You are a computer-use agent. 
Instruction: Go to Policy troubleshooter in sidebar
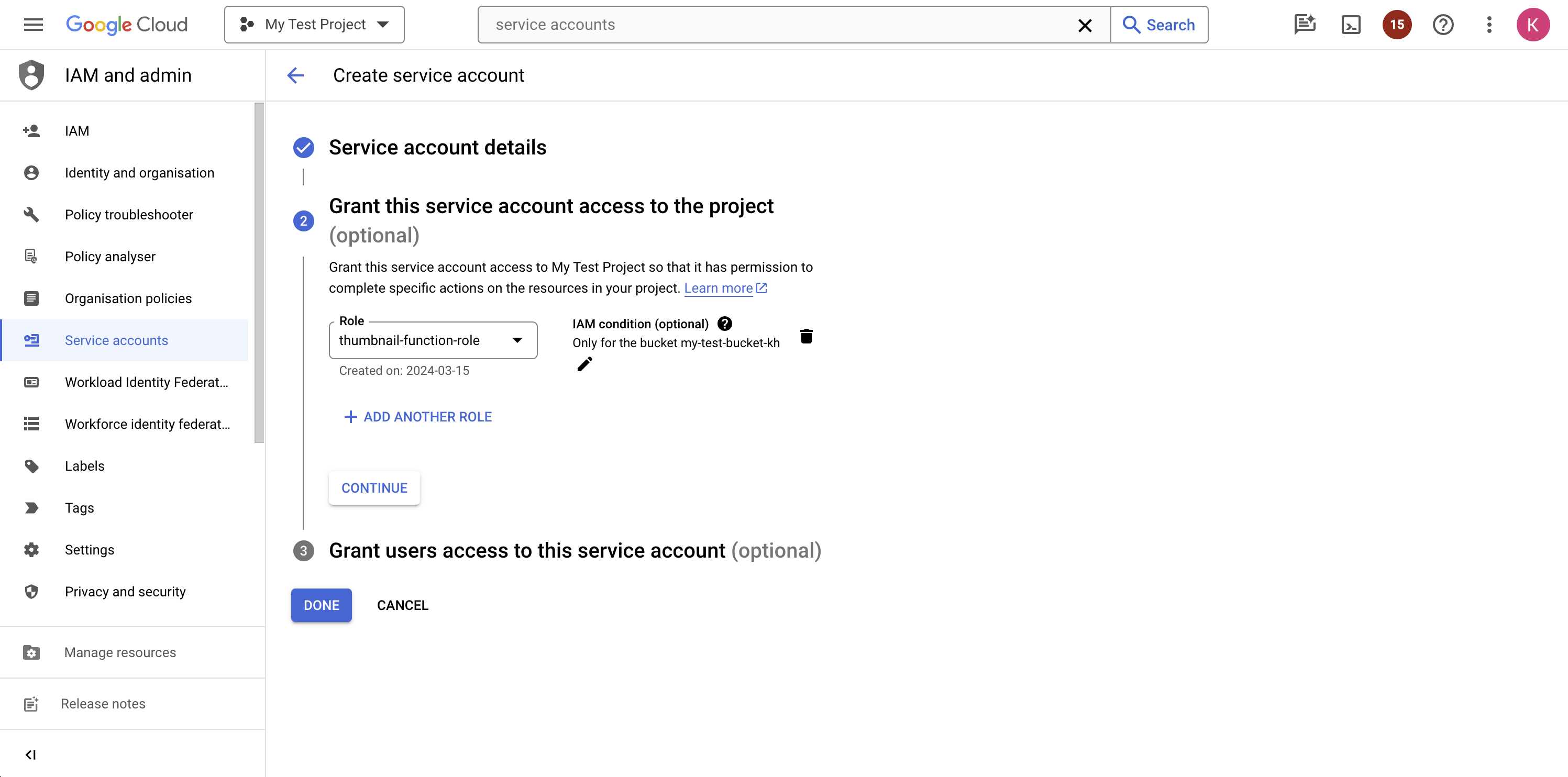point(128,215)
